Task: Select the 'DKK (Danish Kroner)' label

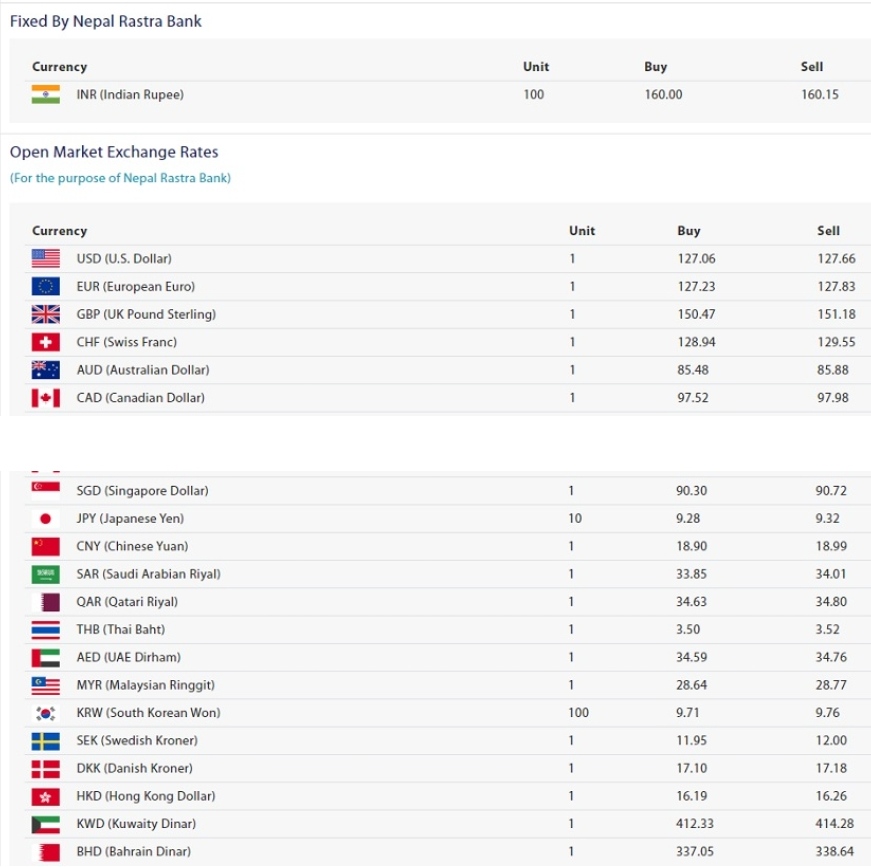Action: (134, 769)
